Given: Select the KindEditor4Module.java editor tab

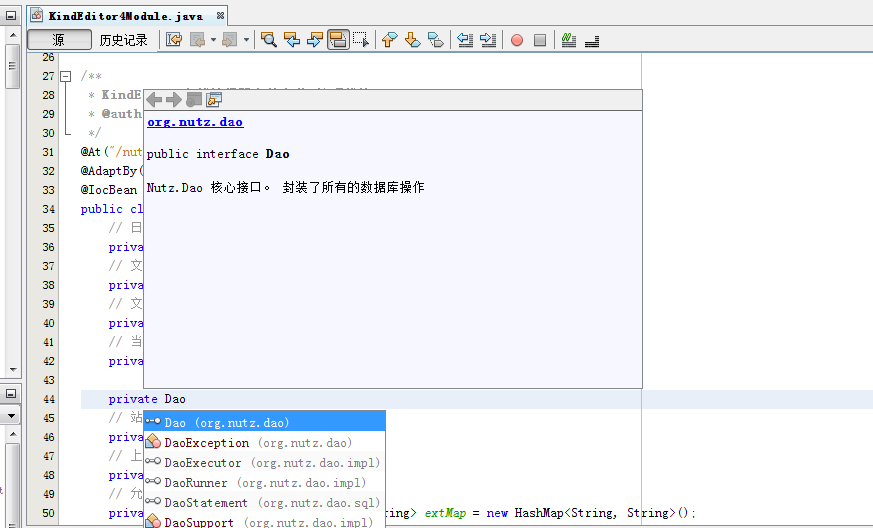Looking at the screenshot, I should [125, 16].
